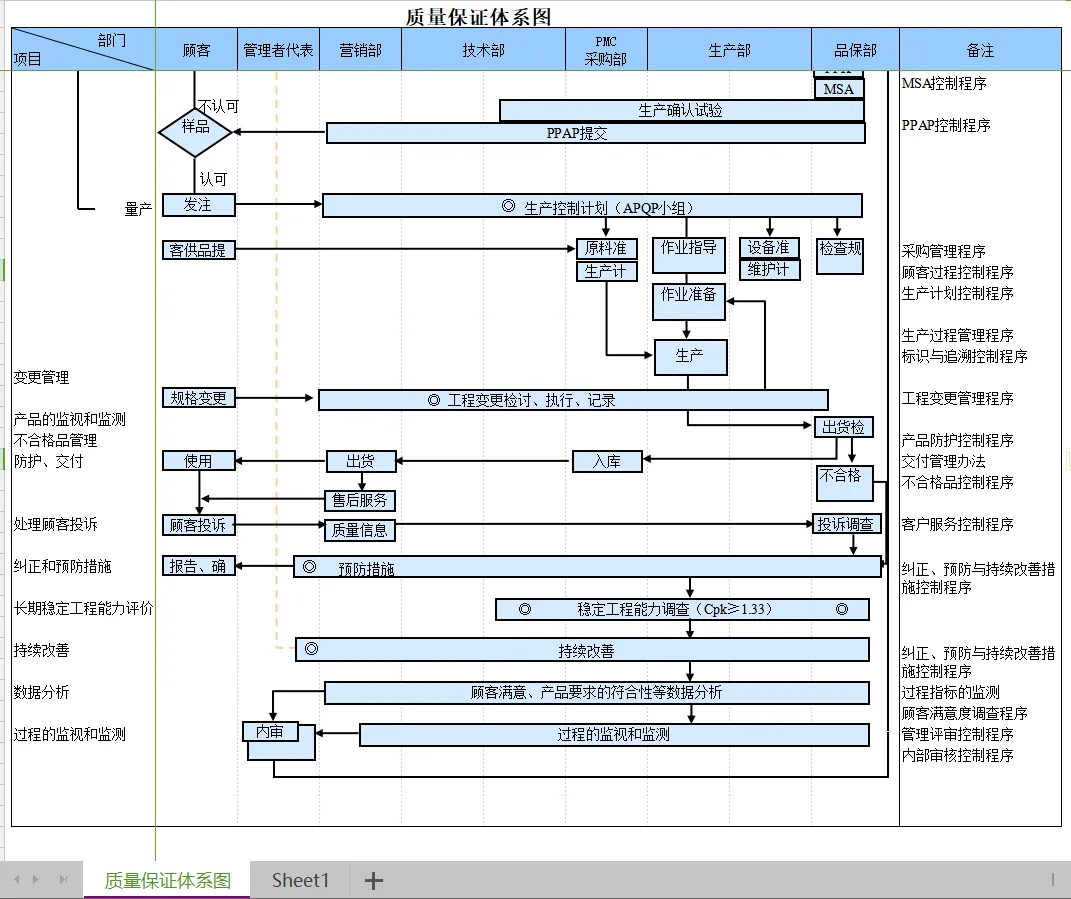Image resolution: width=1071 pixels, height=899 pixels.
Task: Click the 顾客 column header
Action: pos(197,50)
